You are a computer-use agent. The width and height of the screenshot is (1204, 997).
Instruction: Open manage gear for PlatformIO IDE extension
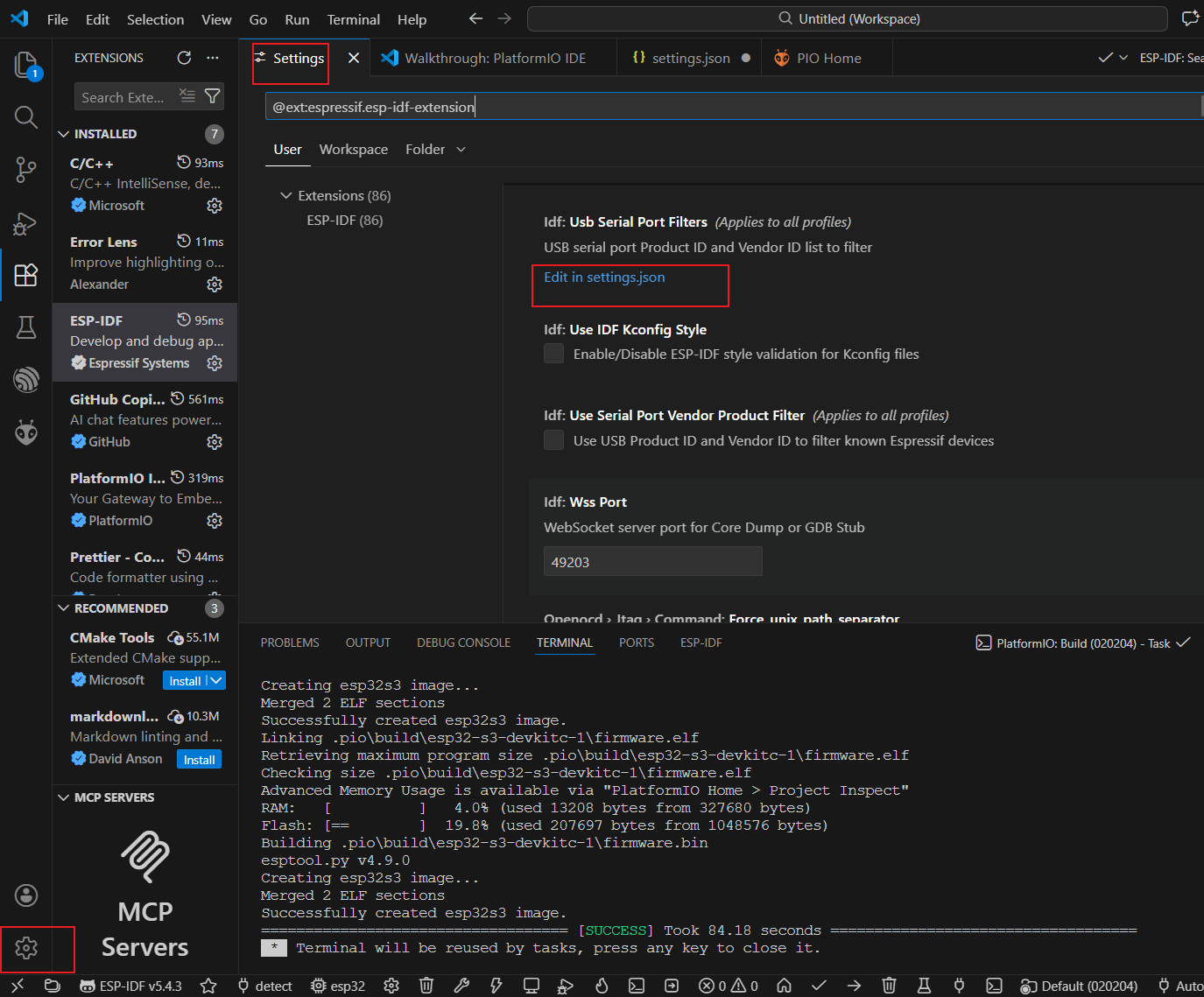coord(215,521)
